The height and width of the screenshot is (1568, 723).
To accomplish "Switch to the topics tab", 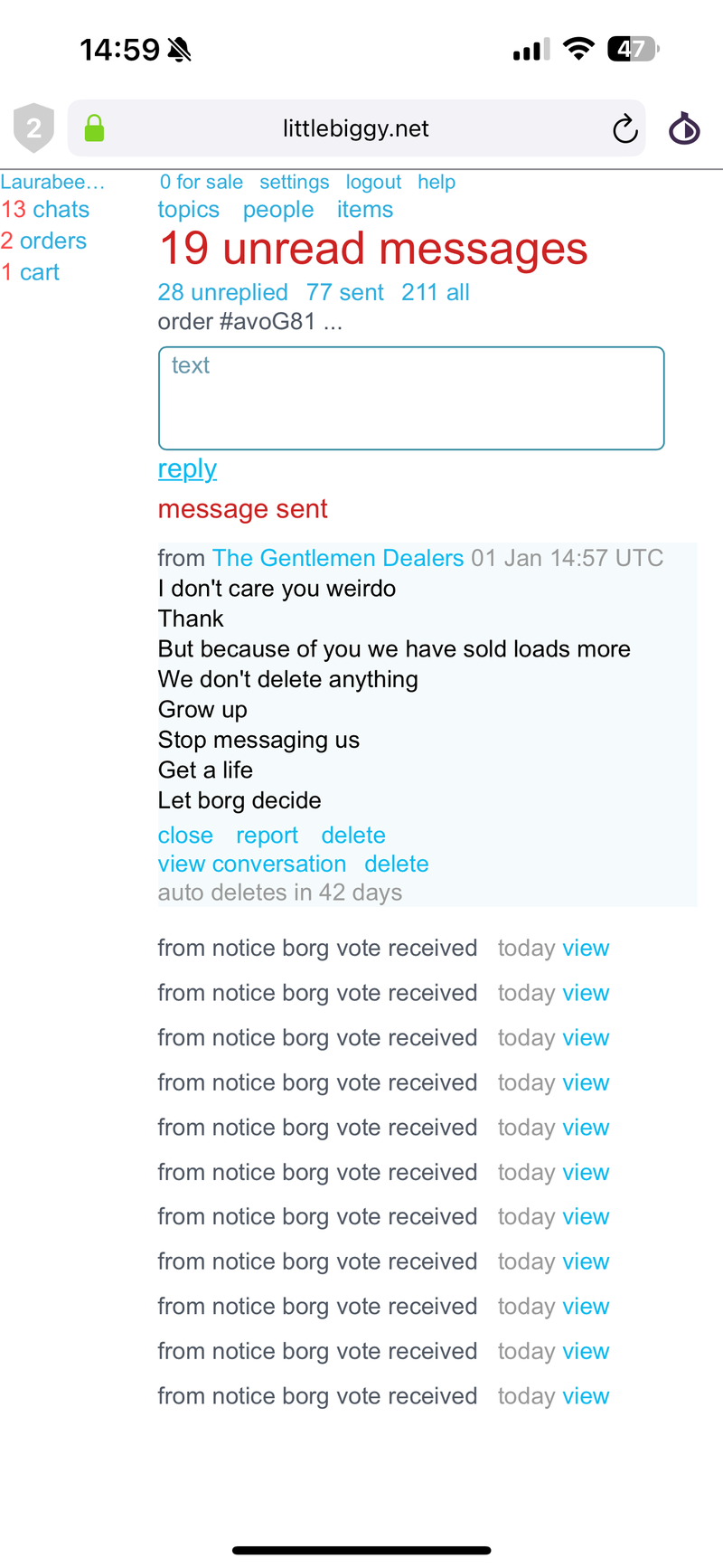I will 188,210.
